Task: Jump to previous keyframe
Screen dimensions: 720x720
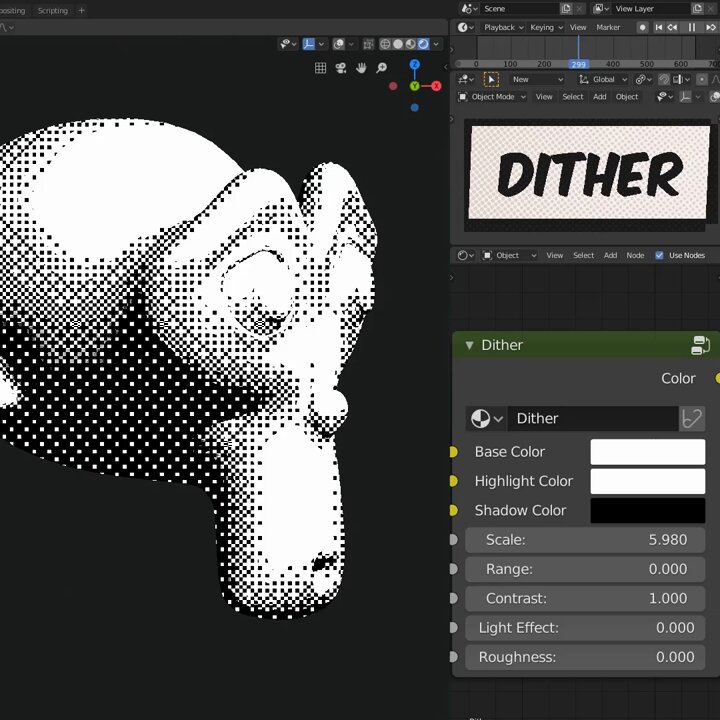Action: 673,28
